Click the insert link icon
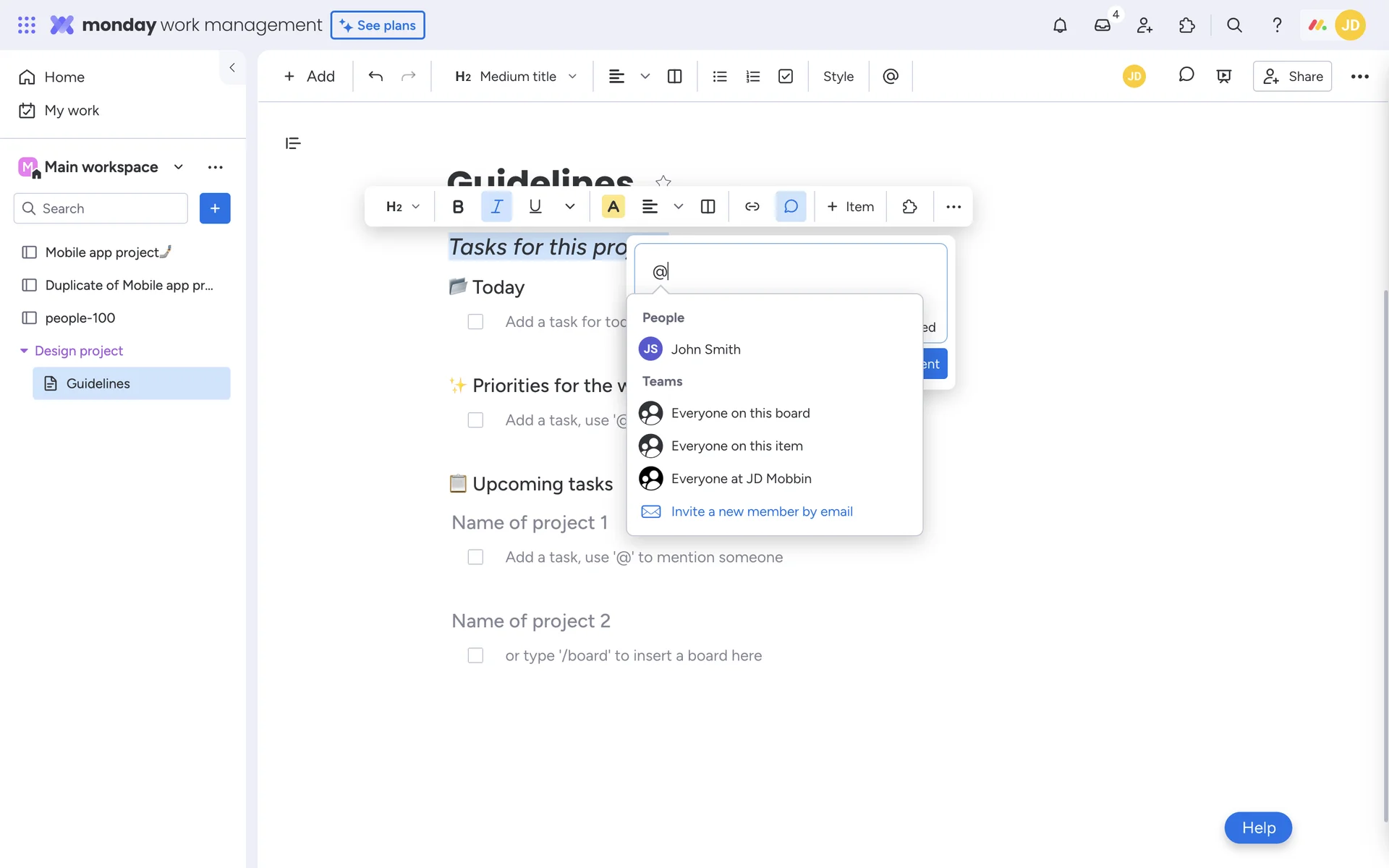 coord(752,207)
